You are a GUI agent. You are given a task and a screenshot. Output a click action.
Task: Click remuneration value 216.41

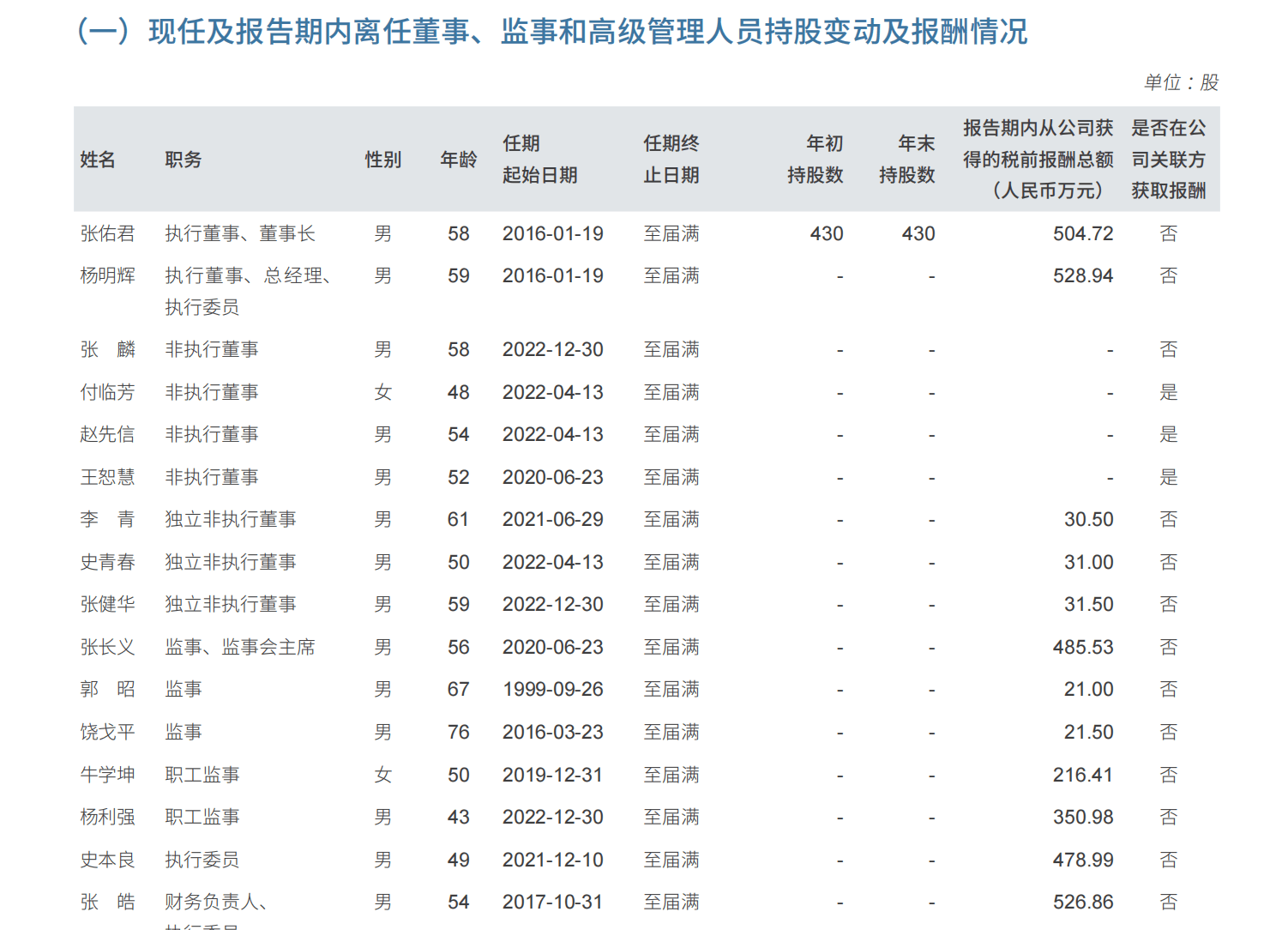pyautogui.click(x=1083, y=775)
